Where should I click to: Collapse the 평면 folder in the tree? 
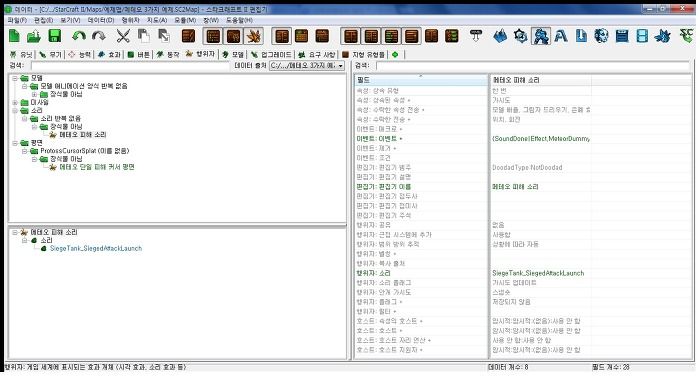coord(15,143)
